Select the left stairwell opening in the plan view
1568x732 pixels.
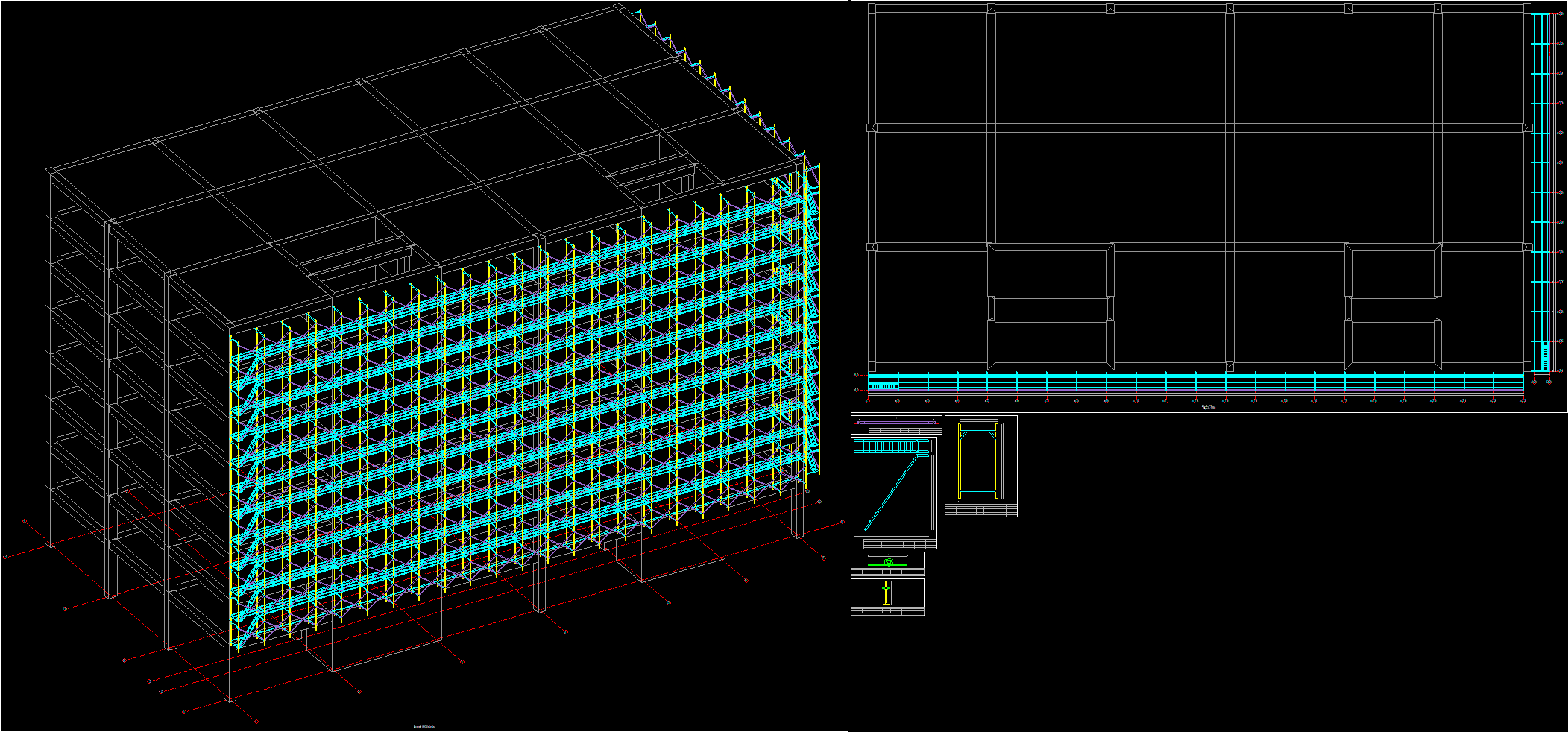tap(1050, 307)
